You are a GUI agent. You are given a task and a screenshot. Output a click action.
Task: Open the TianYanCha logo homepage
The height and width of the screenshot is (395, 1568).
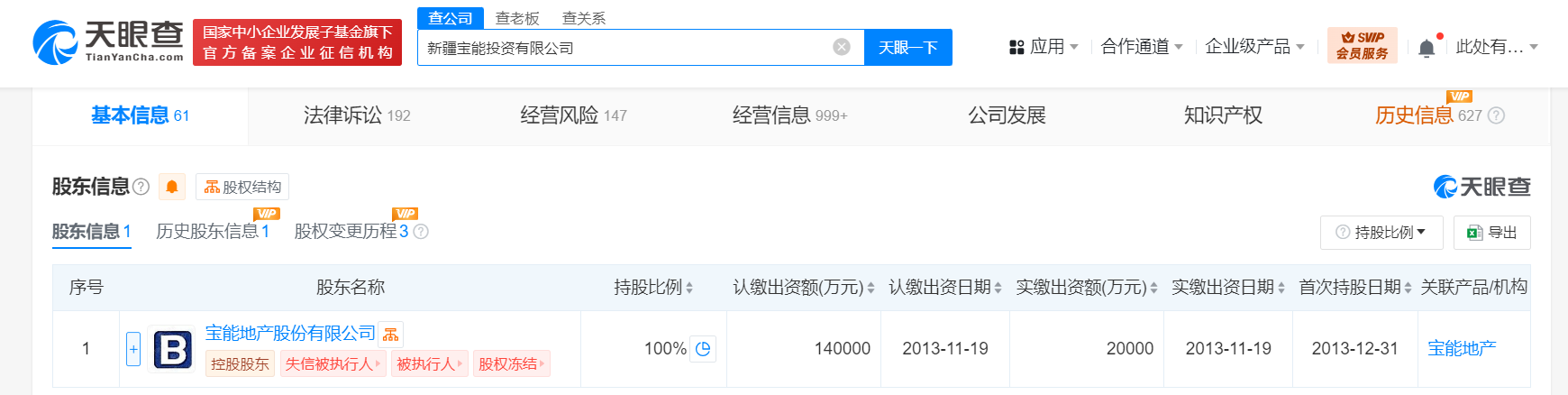(x=108, y=42)
